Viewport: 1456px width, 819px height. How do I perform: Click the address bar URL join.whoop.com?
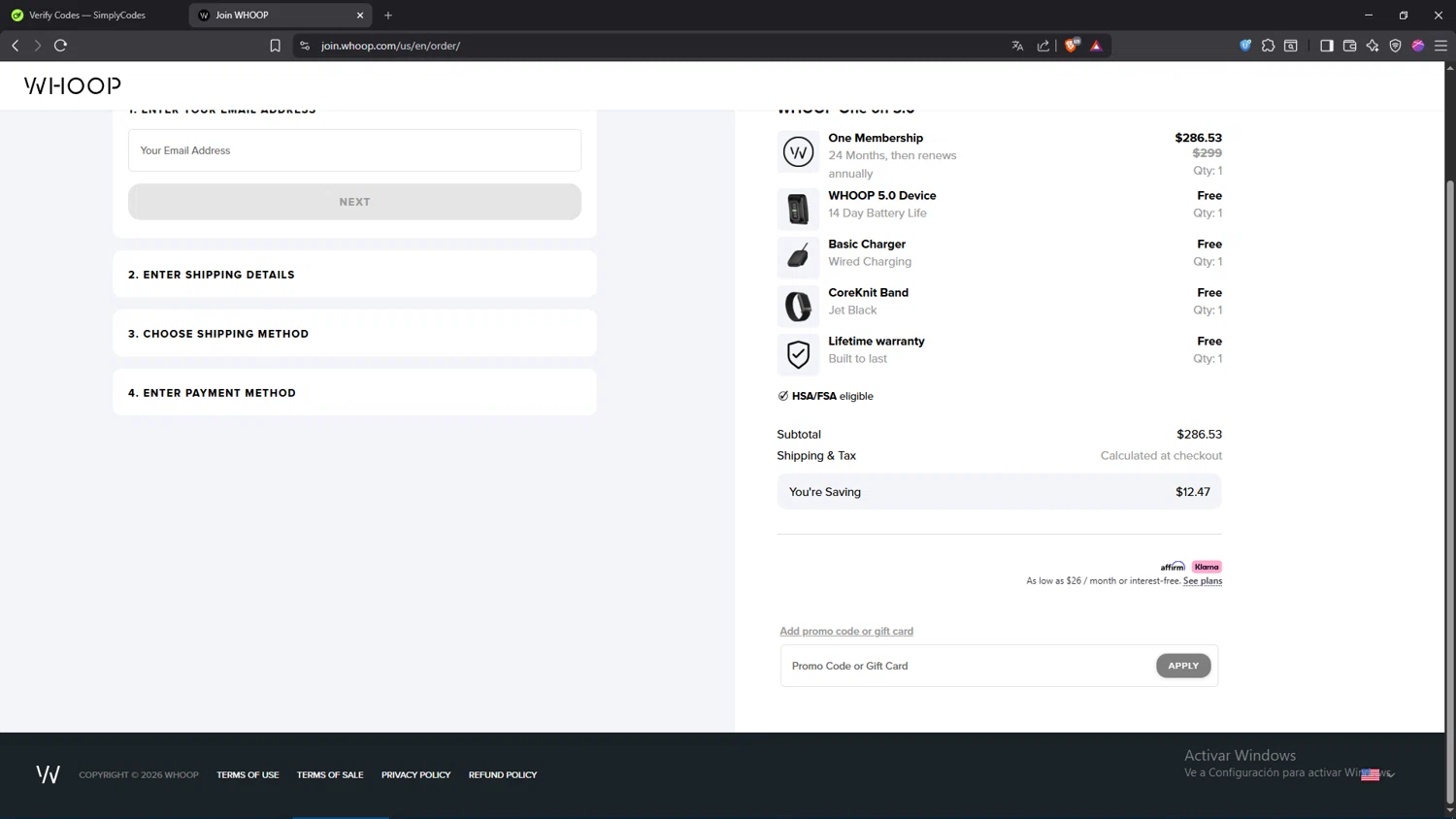390,46
